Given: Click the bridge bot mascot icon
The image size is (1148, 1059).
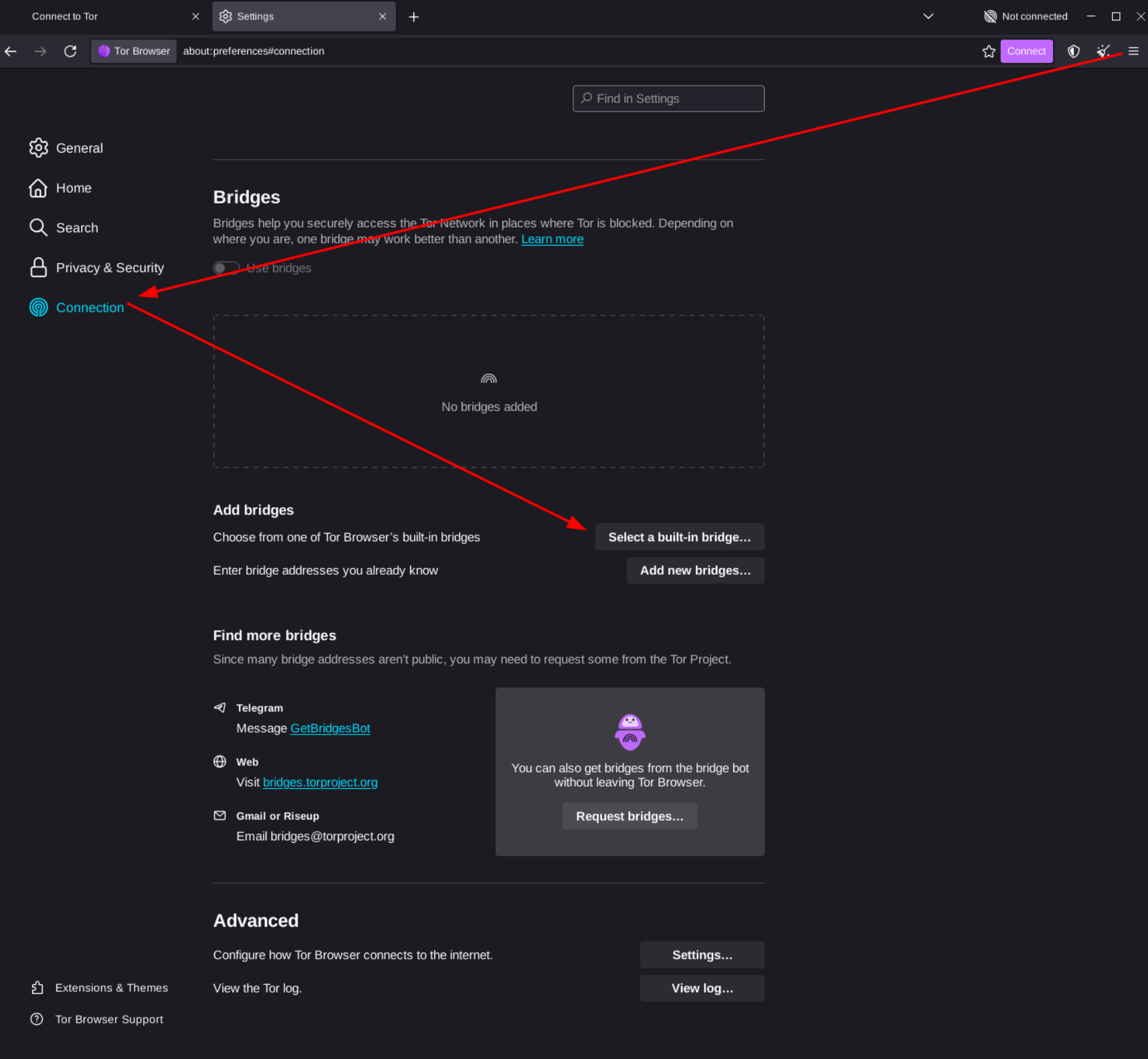Looking at the screenshot, I should [x=630, y=732].
